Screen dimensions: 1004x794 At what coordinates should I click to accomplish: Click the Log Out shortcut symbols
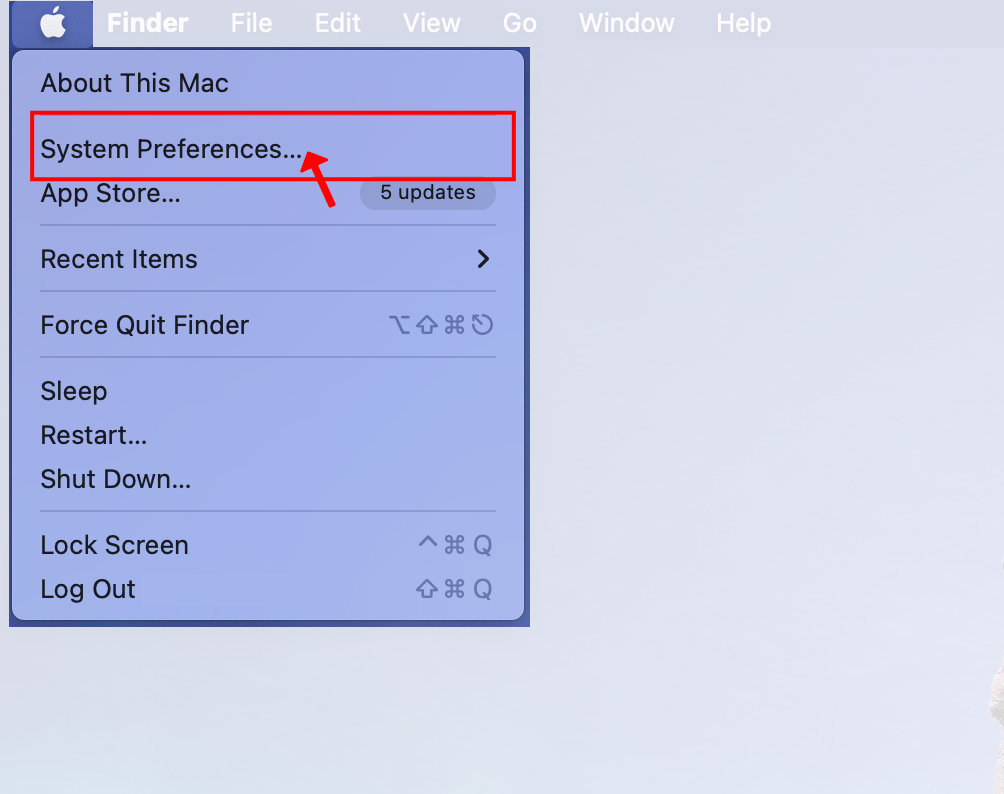click(454, 589)
